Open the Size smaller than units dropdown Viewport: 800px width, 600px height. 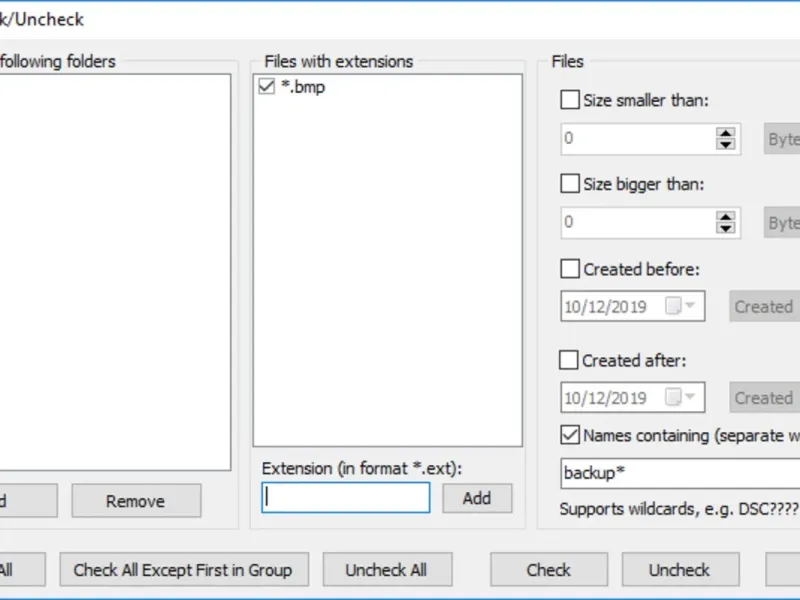pos(782,139)
